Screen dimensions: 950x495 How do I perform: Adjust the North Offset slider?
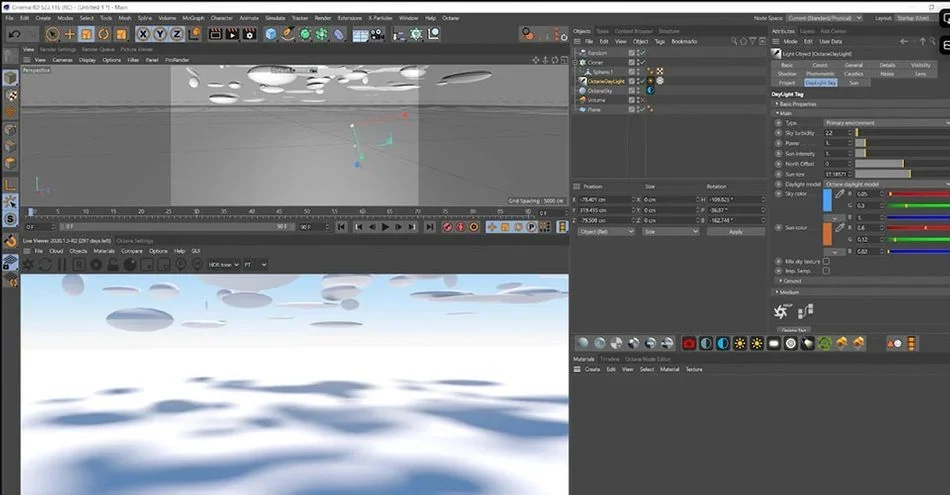pyautogui.click(x=902, y=164)
